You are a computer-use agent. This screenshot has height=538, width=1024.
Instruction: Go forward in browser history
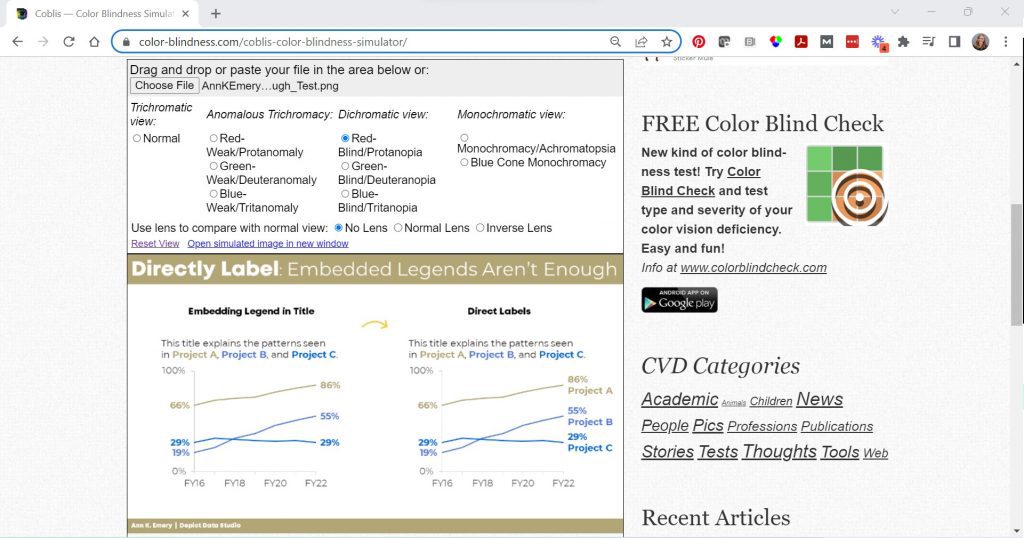tap(43, 42)
